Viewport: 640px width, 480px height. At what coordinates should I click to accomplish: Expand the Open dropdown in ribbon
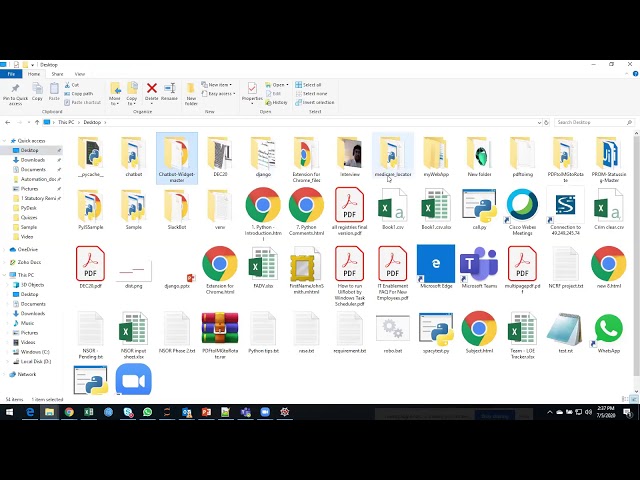coord(277,85)
